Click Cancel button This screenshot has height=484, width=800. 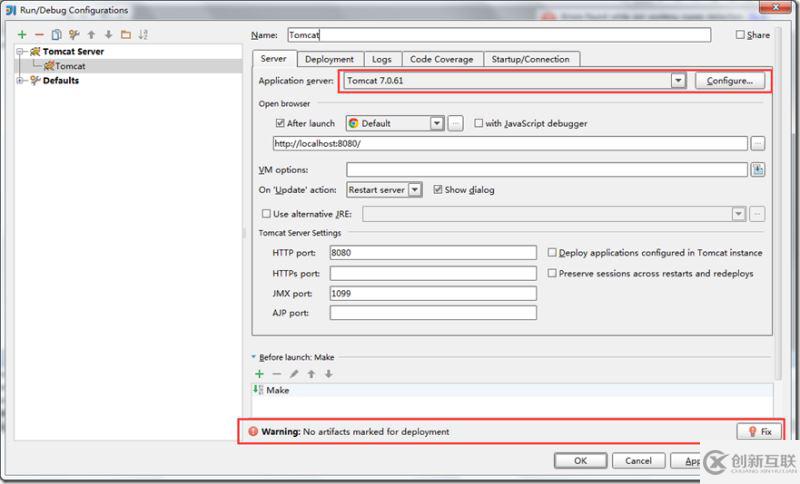(x=638, y=461)
